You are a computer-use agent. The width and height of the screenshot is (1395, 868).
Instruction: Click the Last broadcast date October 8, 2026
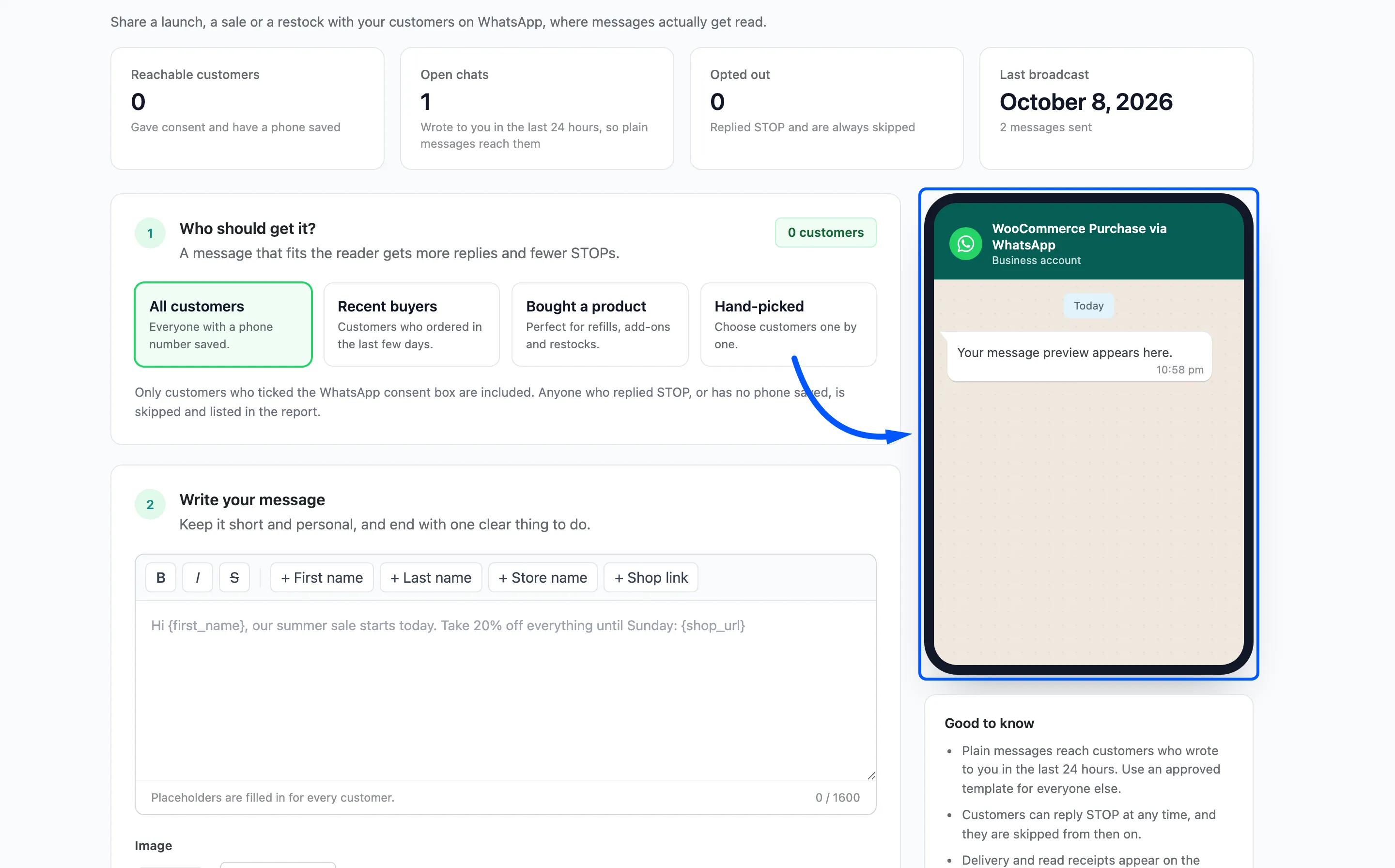(1086, 102)
